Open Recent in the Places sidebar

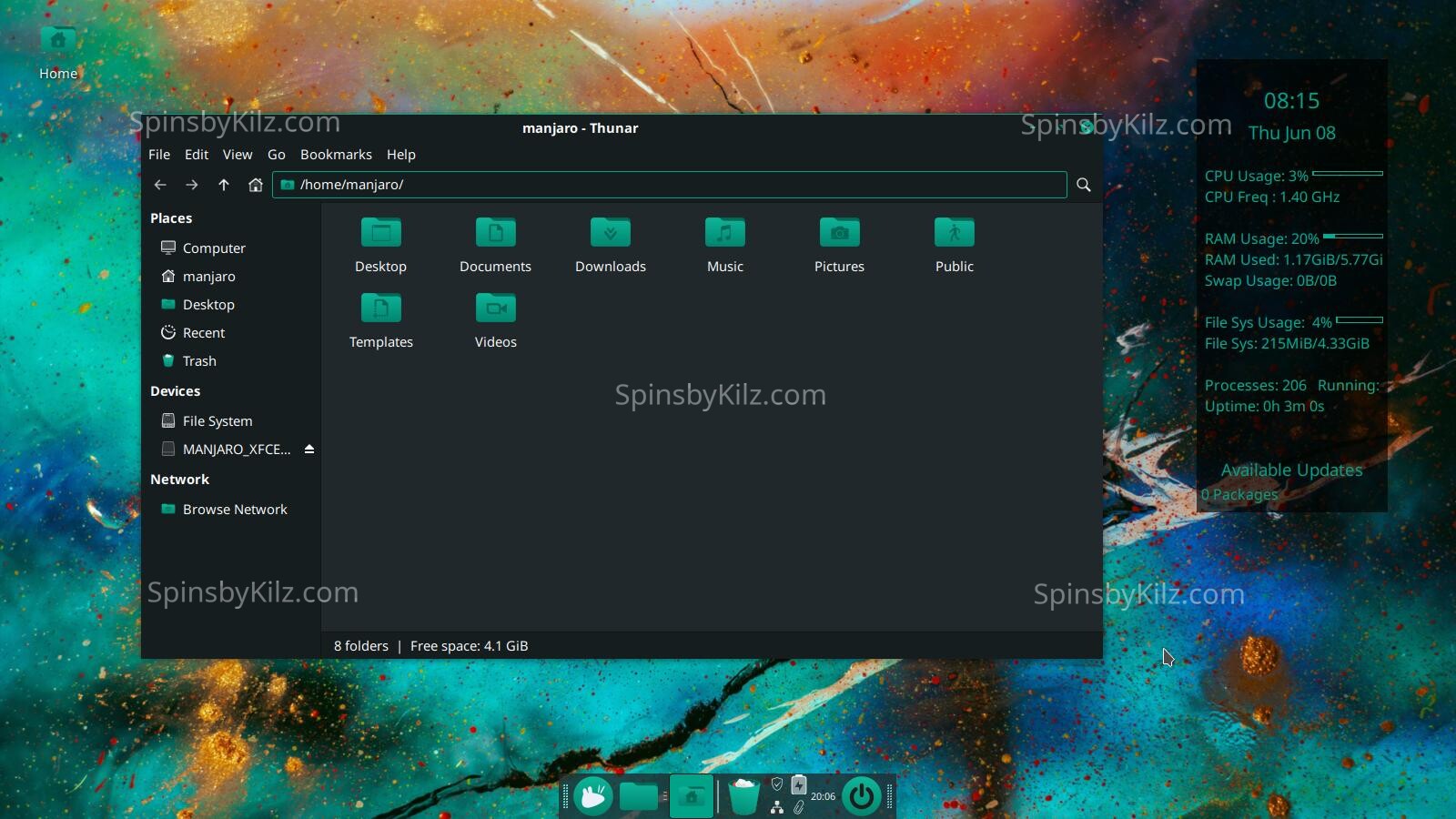click(203, 333)
